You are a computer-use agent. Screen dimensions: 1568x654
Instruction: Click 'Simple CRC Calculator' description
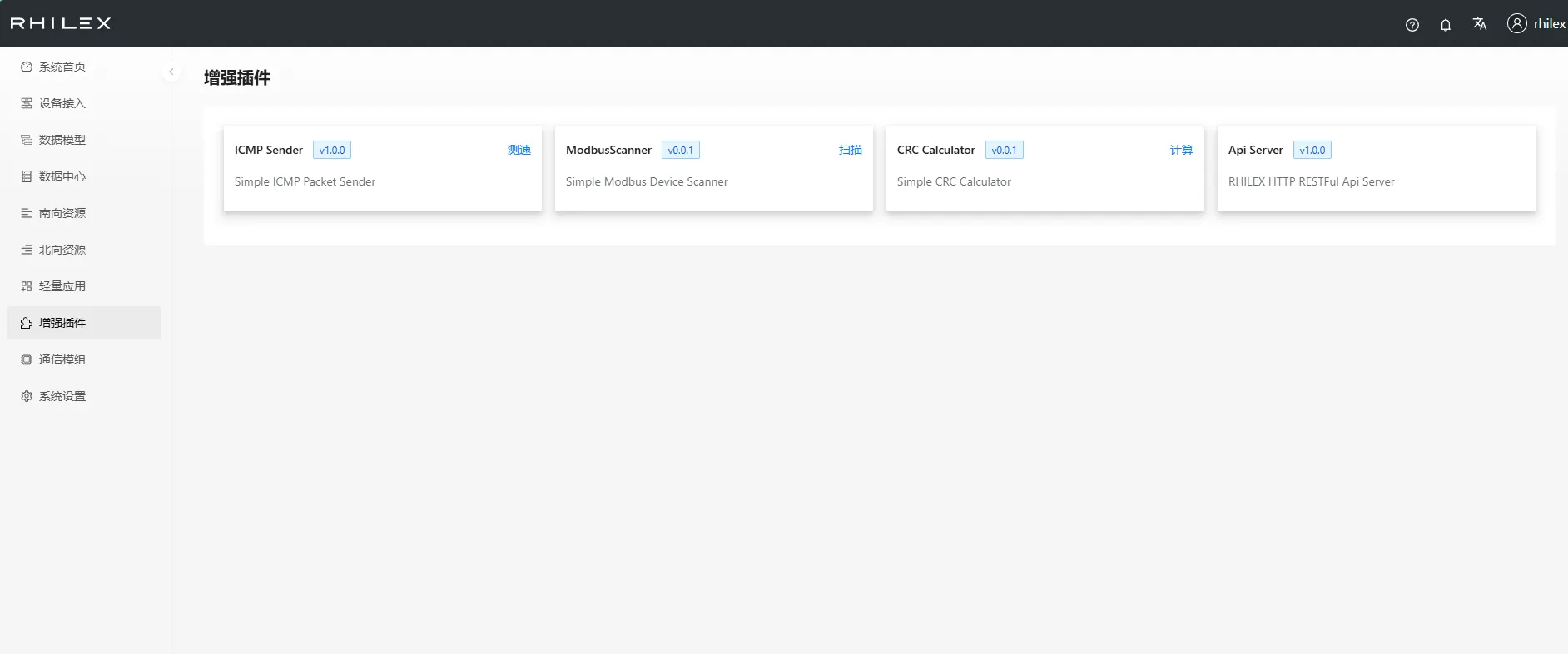pyautogui.click(x=954, y=181)
